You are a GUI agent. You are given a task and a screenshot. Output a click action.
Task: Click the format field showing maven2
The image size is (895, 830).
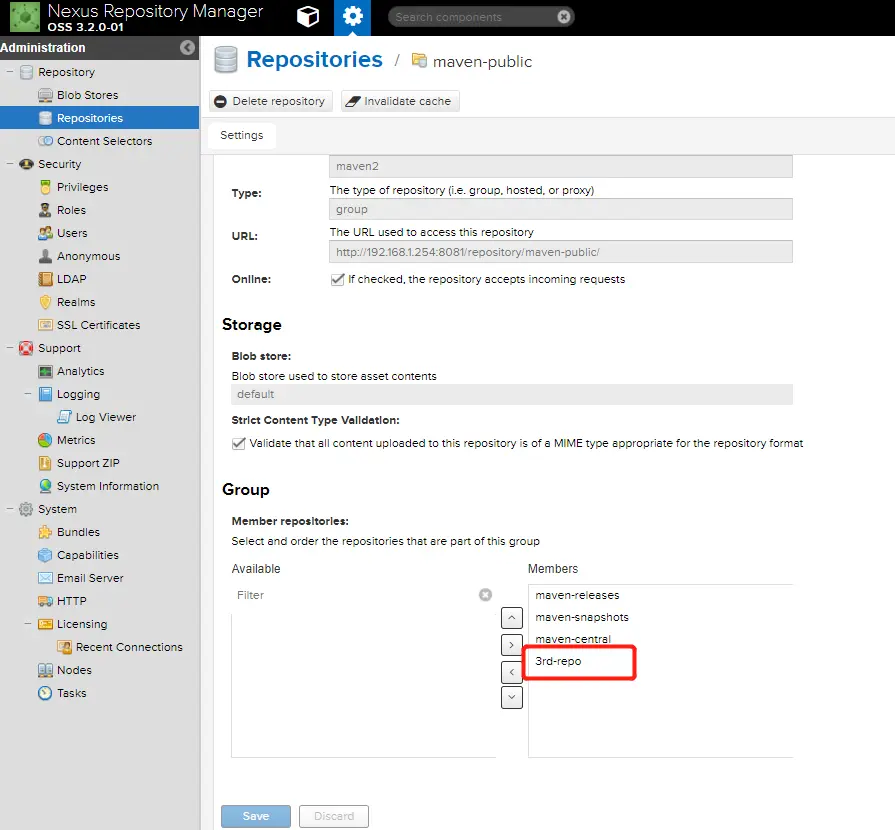click(x=561, y=166)
